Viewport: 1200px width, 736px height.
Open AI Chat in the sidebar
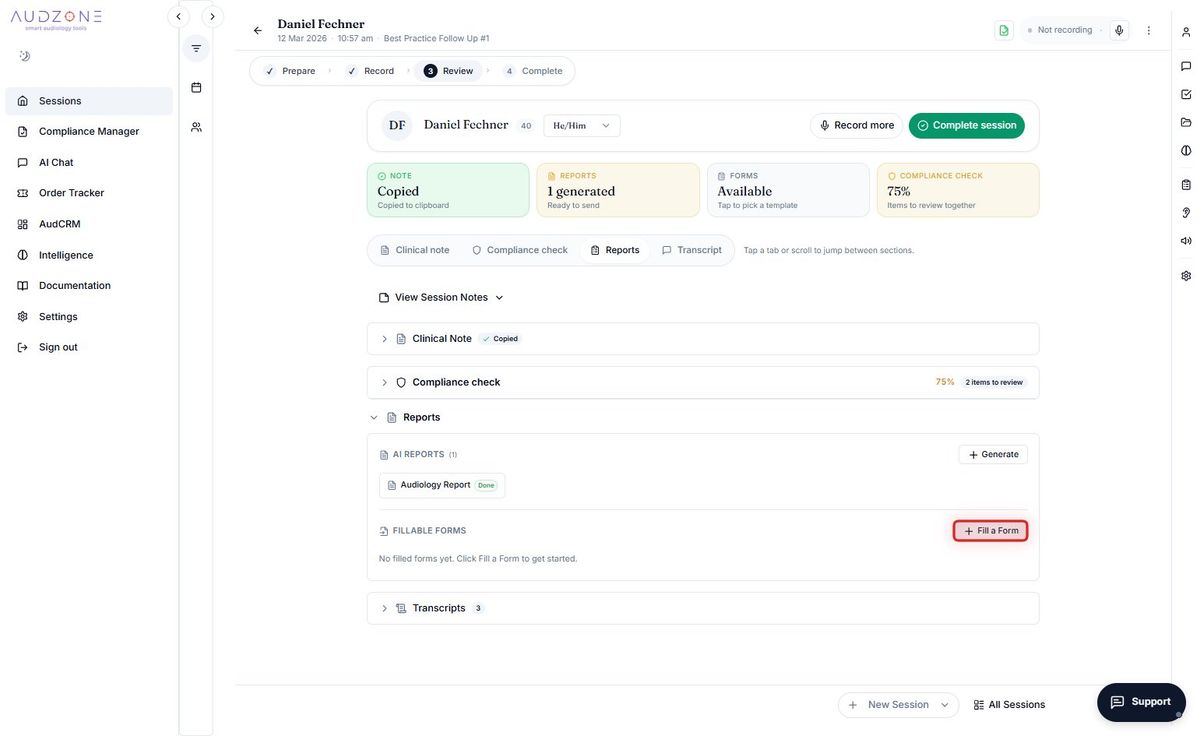(89, 162)
